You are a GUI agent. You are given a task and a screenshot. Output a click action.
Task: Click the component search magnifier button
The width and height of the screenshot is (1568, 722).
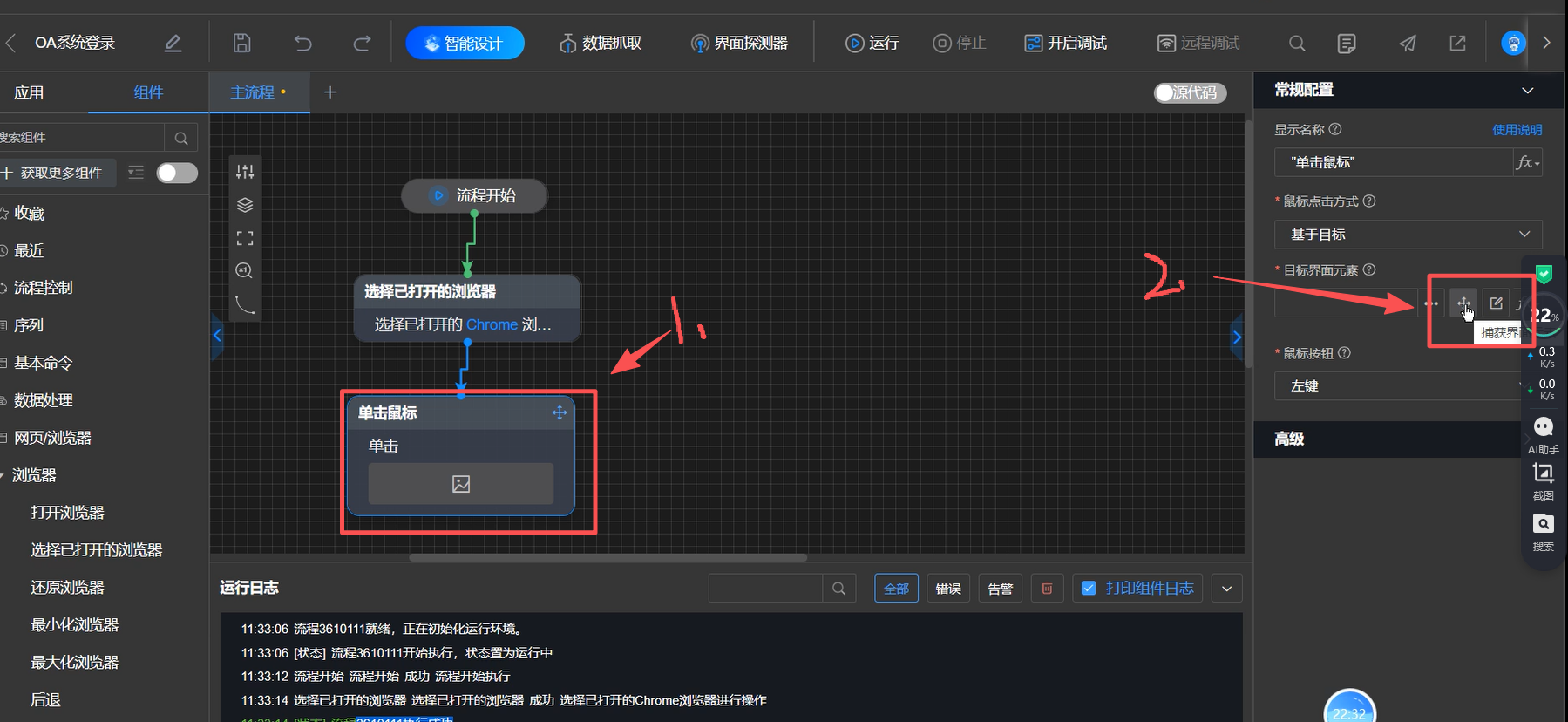181,138
